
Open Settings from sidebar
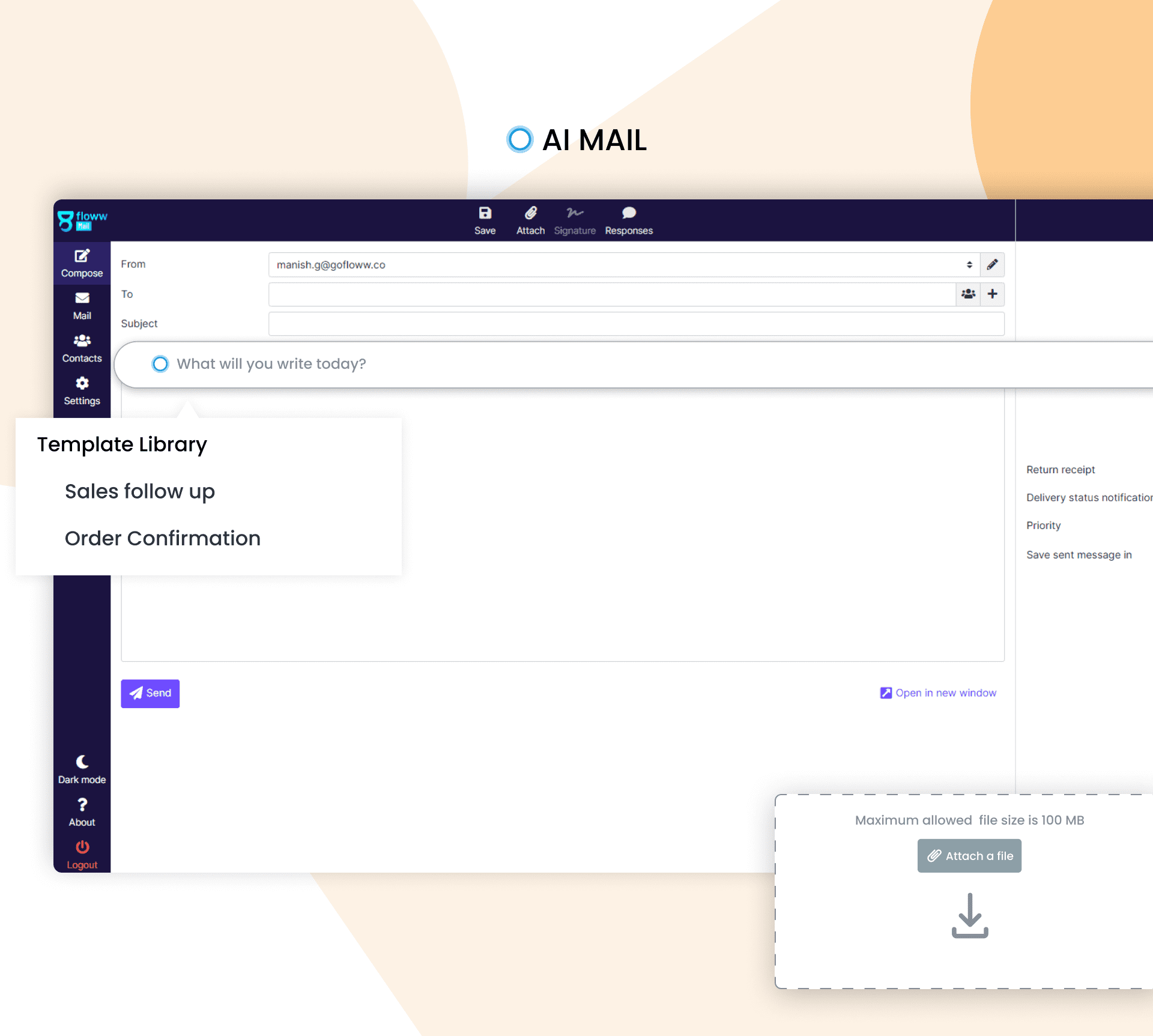point(80,390)
